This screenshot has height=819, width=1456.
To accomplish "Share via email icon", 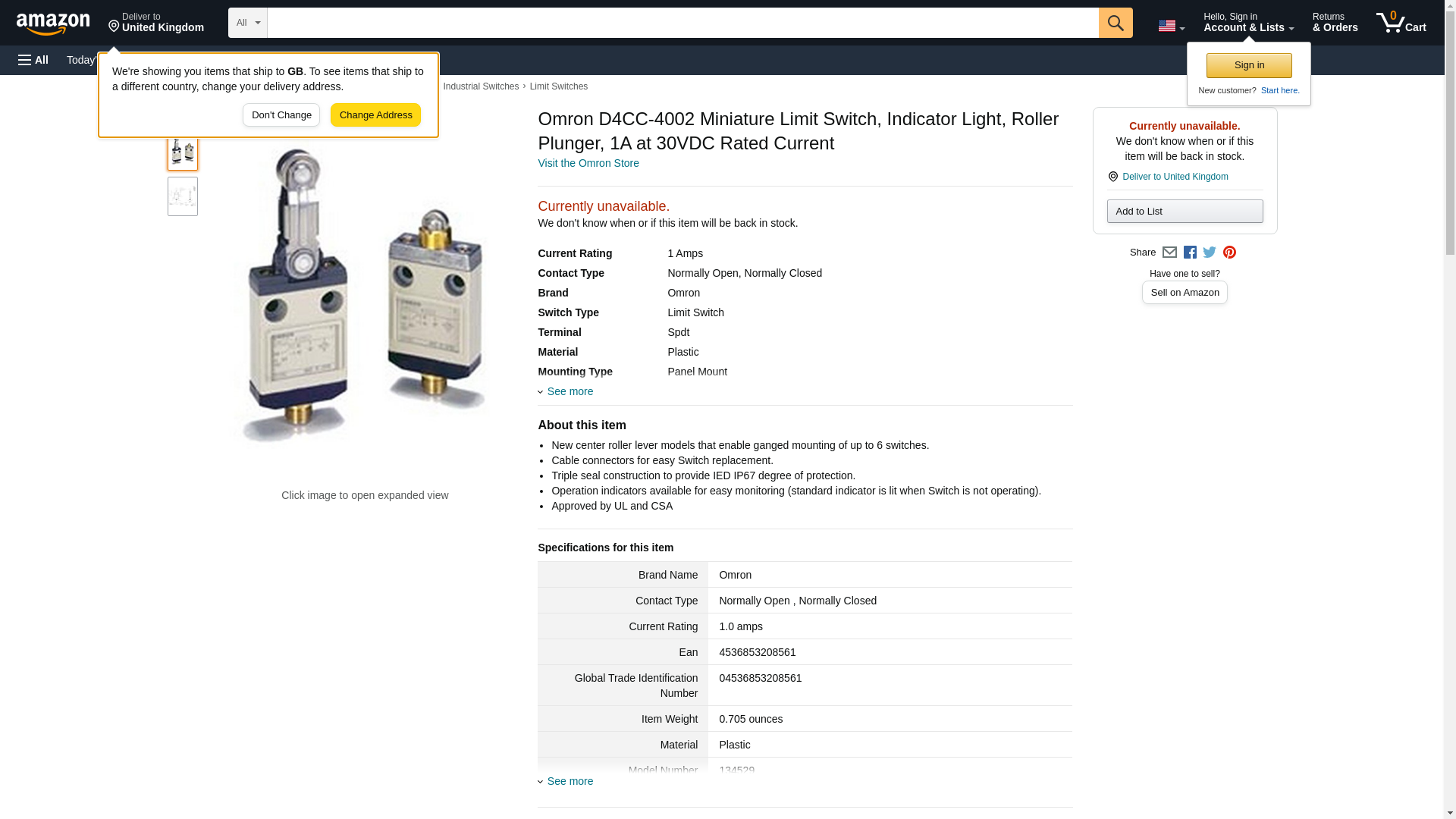I will point(1169,253).
